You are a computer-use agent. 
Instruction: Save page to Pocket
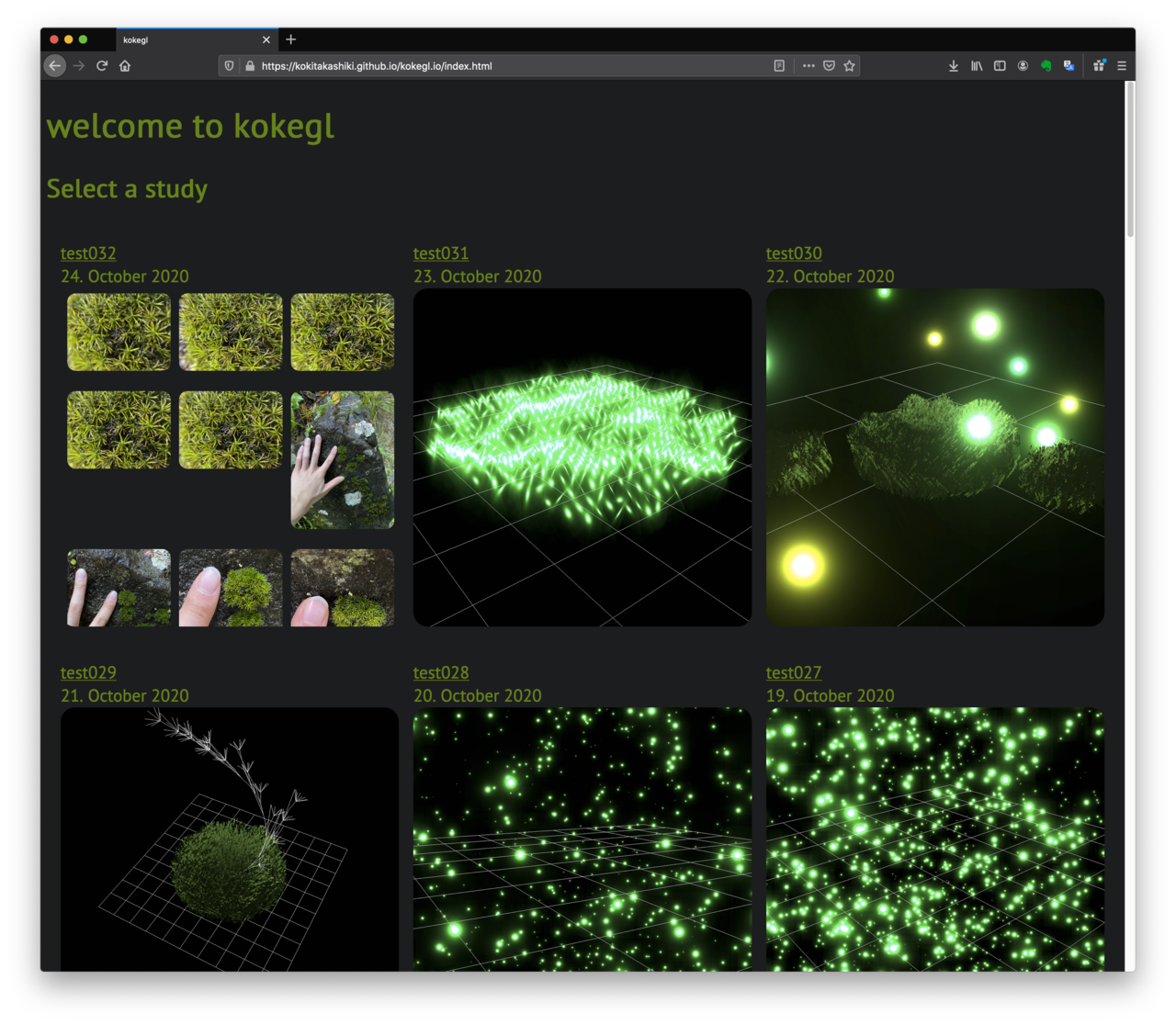(829, 66)
